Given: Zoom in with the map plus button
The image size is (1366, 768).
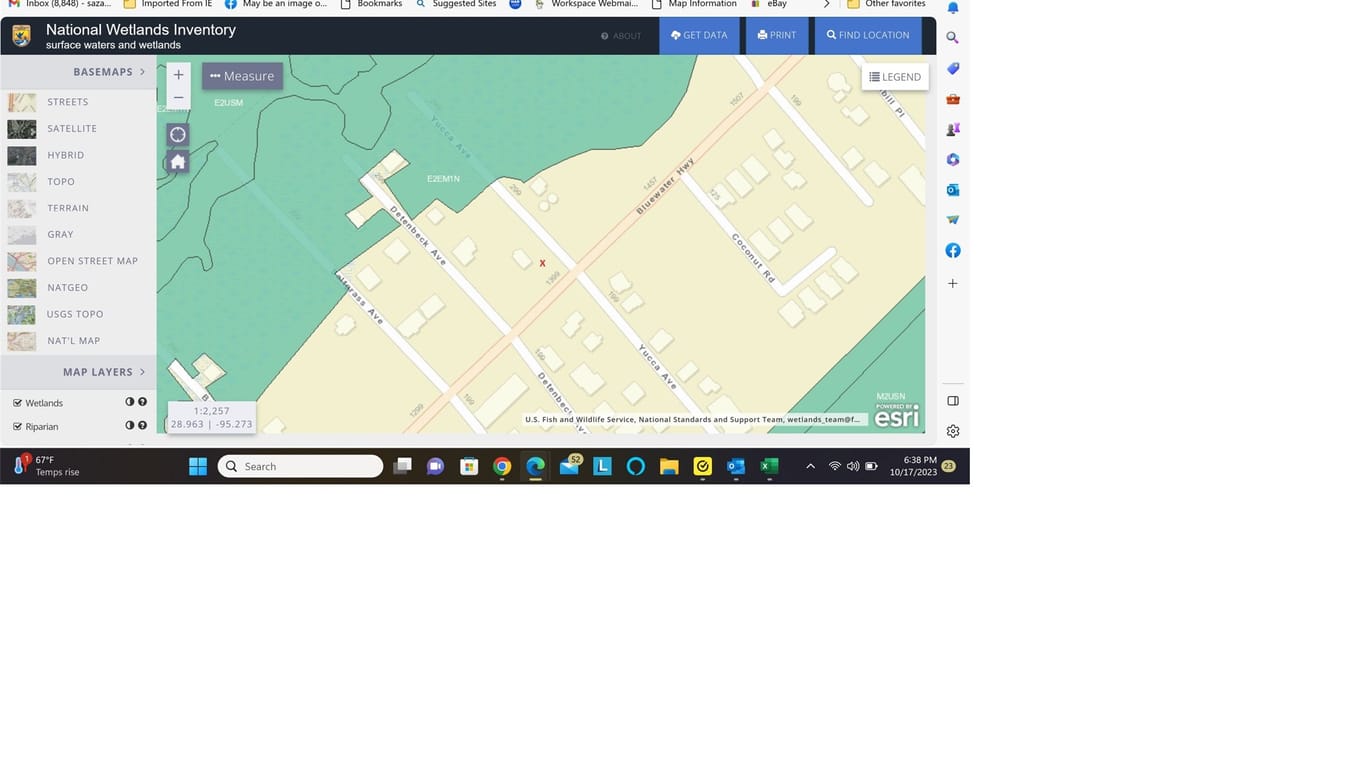Looking at the screenshot, I should click(x=178, y=75).
